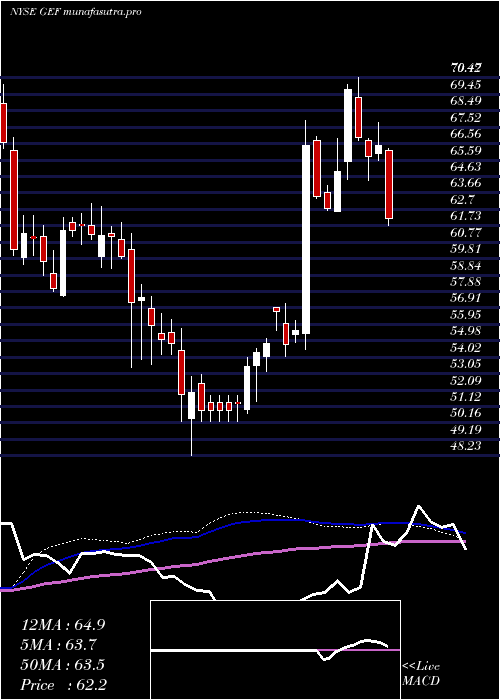Screen dimensions: 500x700
Task: Click the 70.42 price axis label
Action: point(466,68)
